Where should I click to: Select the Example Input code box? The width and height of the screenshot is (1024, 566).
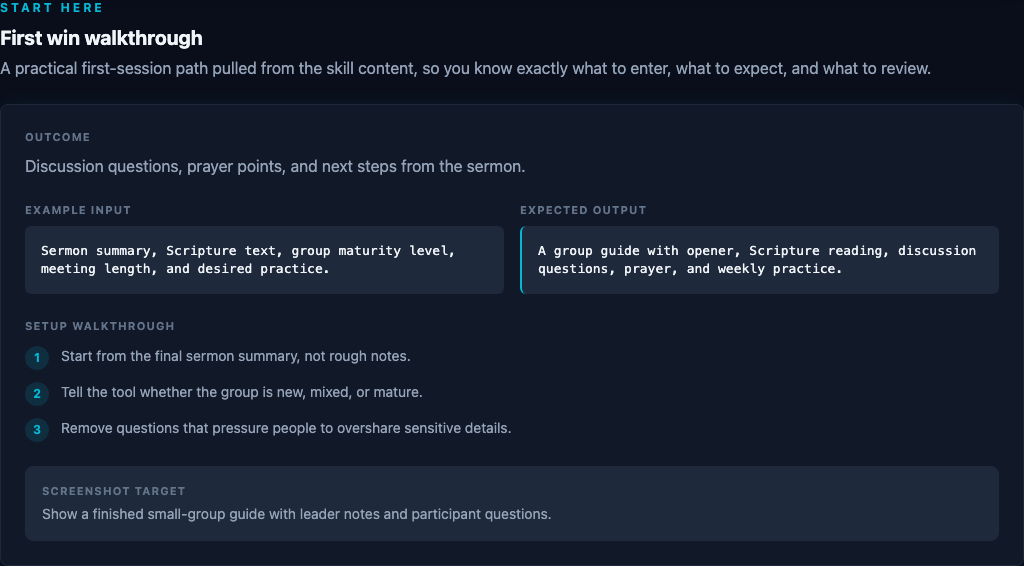pyautogui.click(x=264, y=260)
